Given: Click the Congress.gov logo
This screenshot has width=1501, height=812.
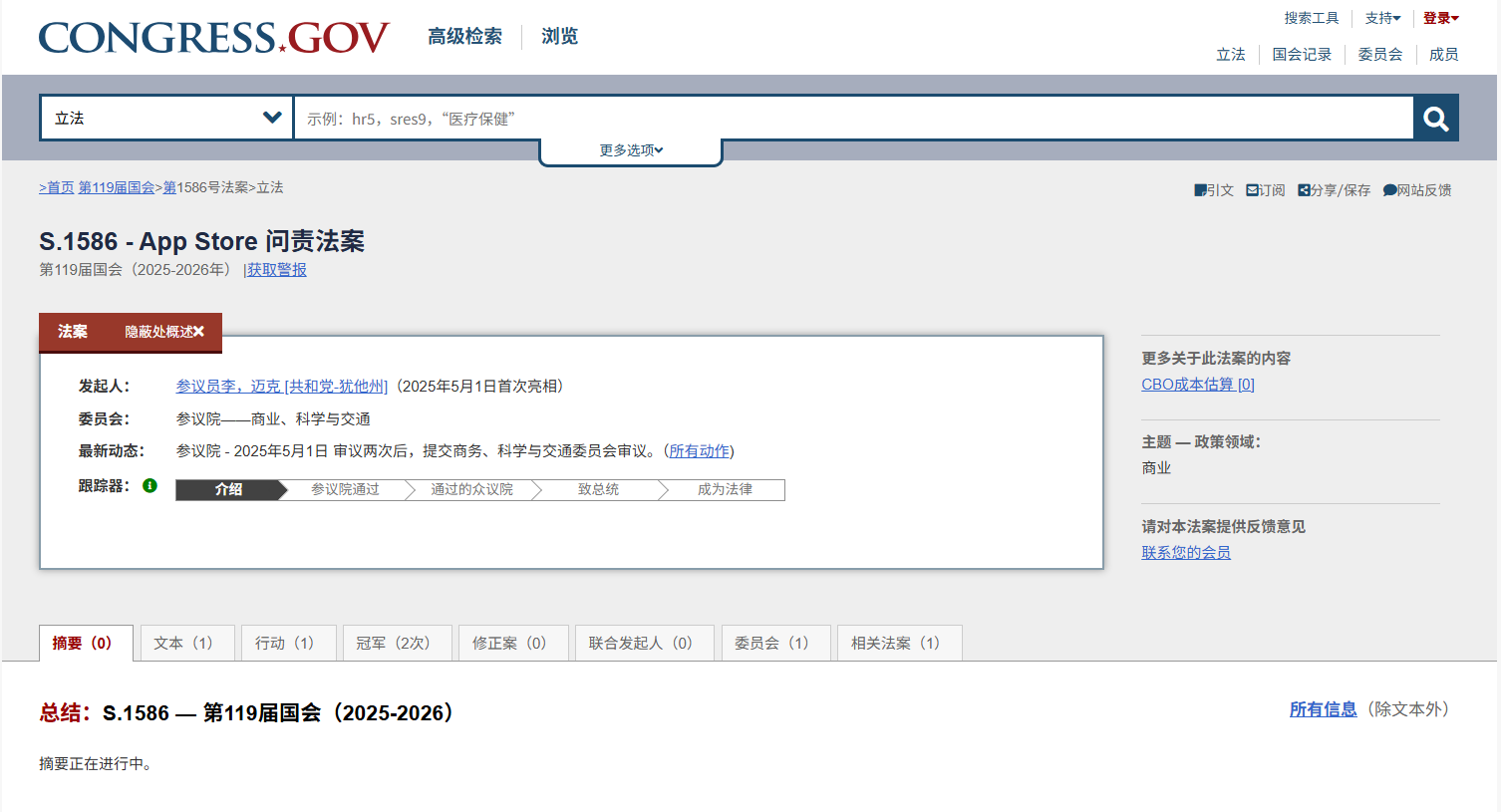Looking at the screenshot, I should pyautogui.click(x=213, y=38).
